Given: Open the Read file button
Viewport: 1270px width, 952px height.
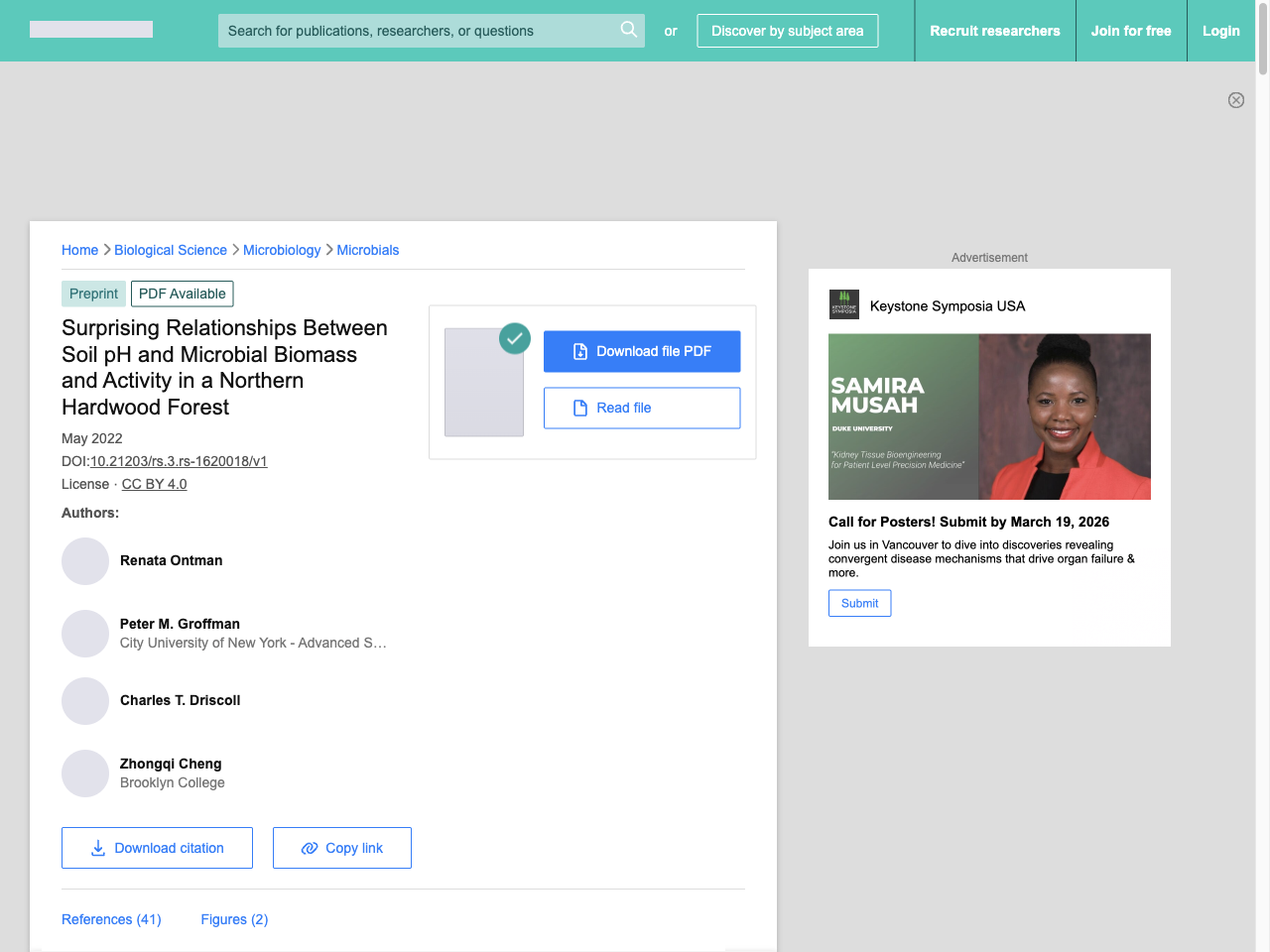Looking at the screenshot, I should point(642,409).
